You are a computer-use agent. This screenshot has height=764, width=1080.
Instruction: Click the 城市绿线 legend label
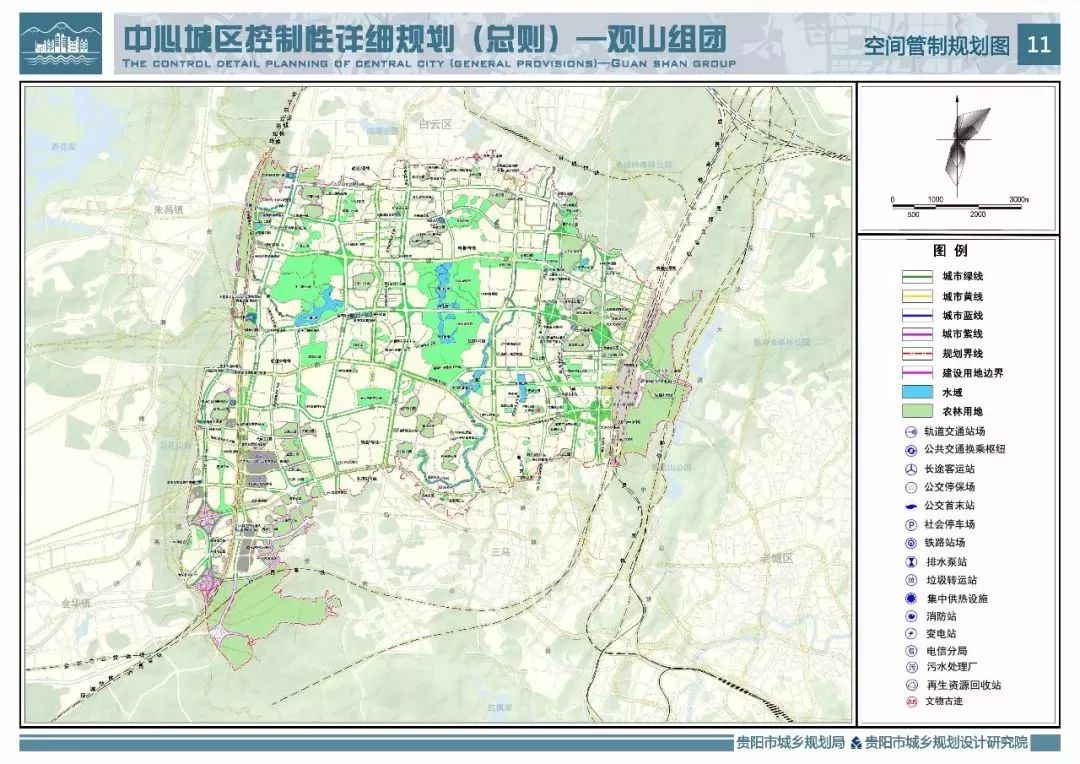963,277
